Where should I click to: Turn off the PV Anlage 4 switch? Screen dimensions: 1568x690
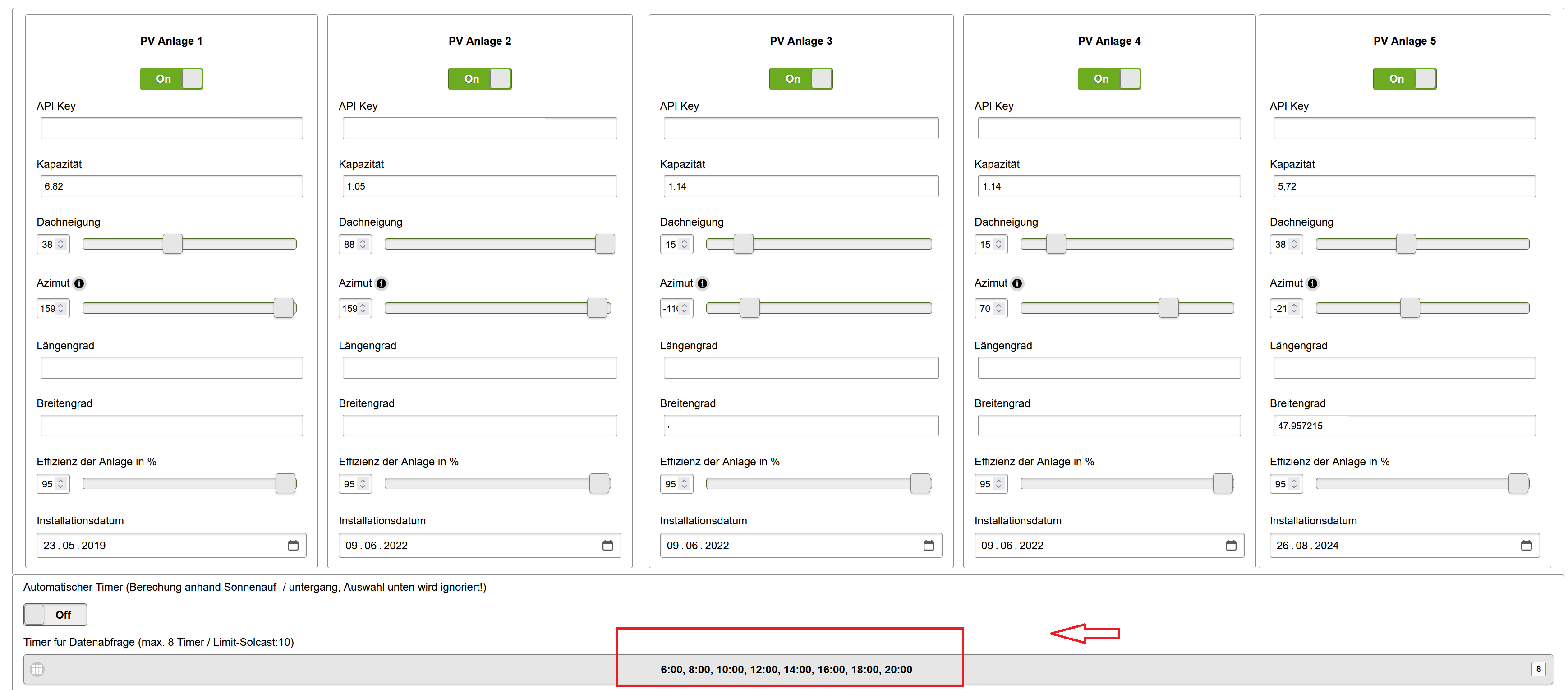[x=1109, y=79]
